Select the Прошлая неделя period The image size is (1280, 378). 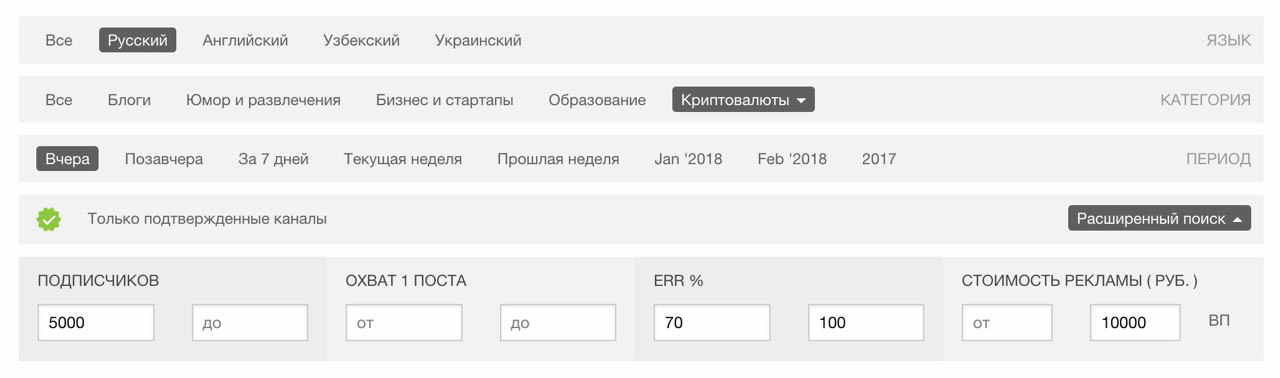click(558, 159)
